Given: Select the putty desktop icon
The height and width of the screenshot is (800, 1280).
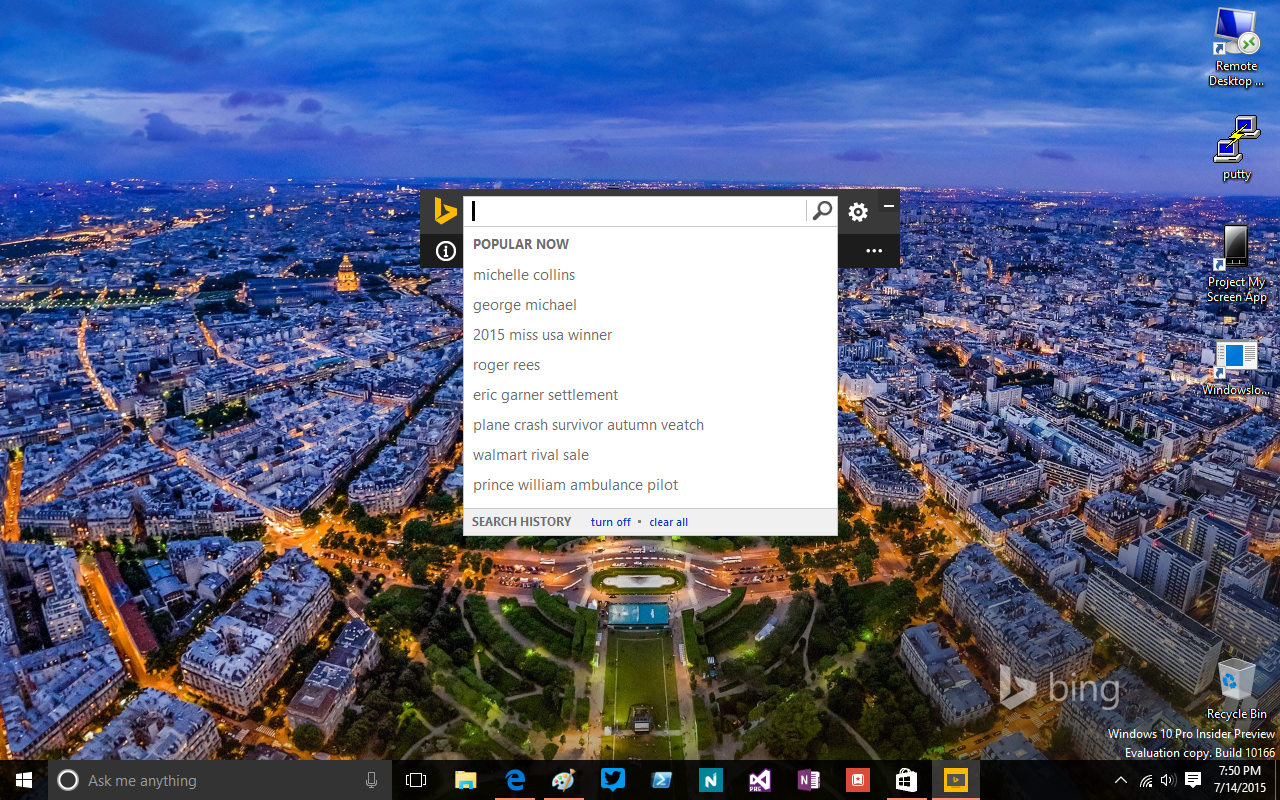Looking at the screenshot, I should pos(1236,148).
